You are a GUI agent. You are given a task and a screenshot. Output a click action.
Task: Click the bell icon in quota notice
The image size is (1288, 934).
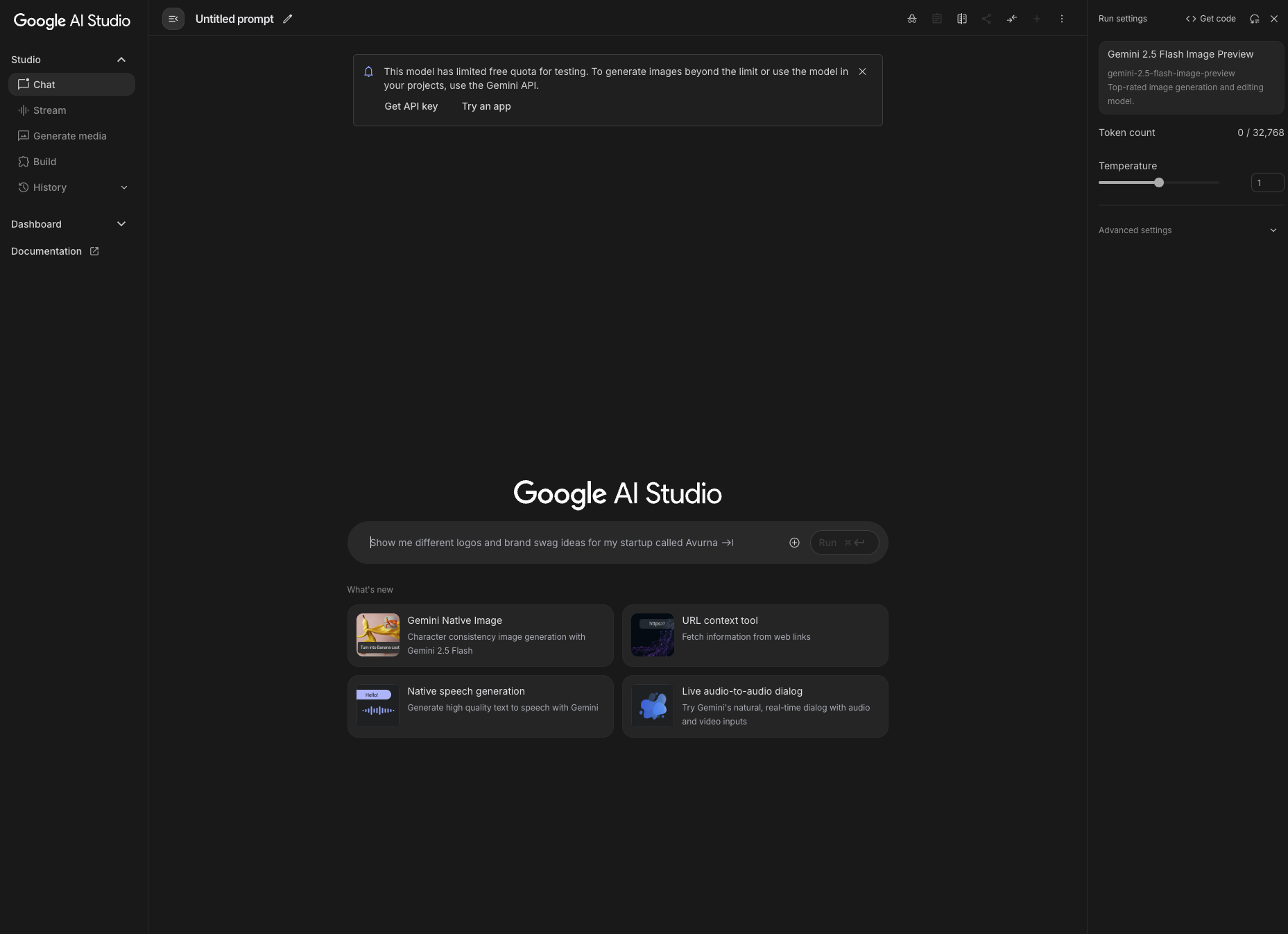click(x=369, y=71)
